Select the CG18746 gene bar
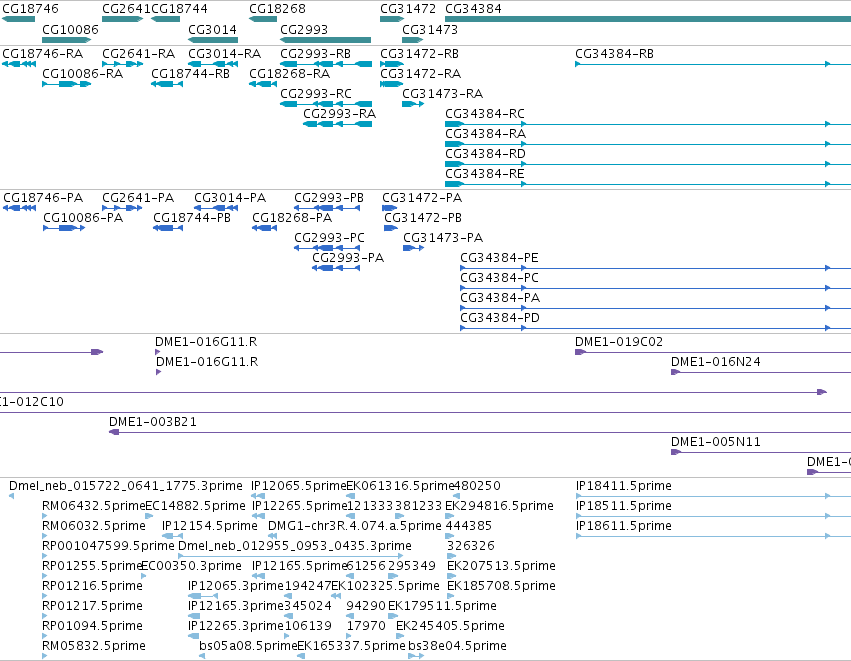851x661 pixels. [x=18, y=19]
